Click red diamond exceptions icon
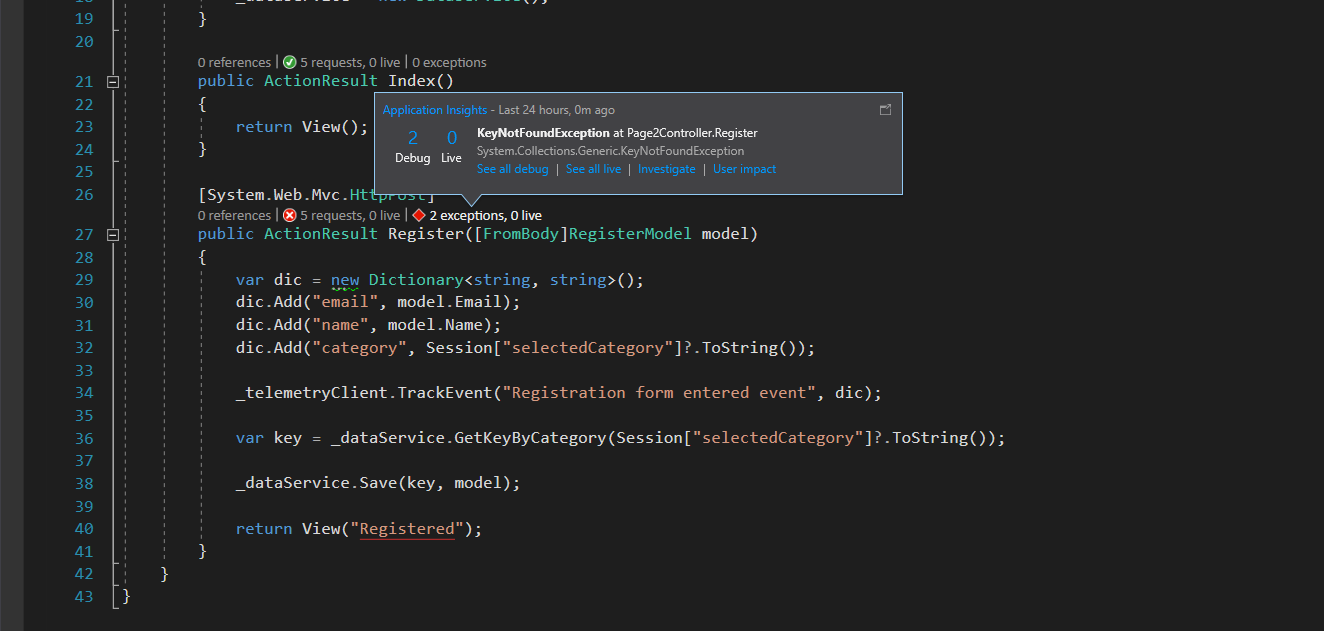The height and width of the screenshot is (631, 1324). point(419,215)
